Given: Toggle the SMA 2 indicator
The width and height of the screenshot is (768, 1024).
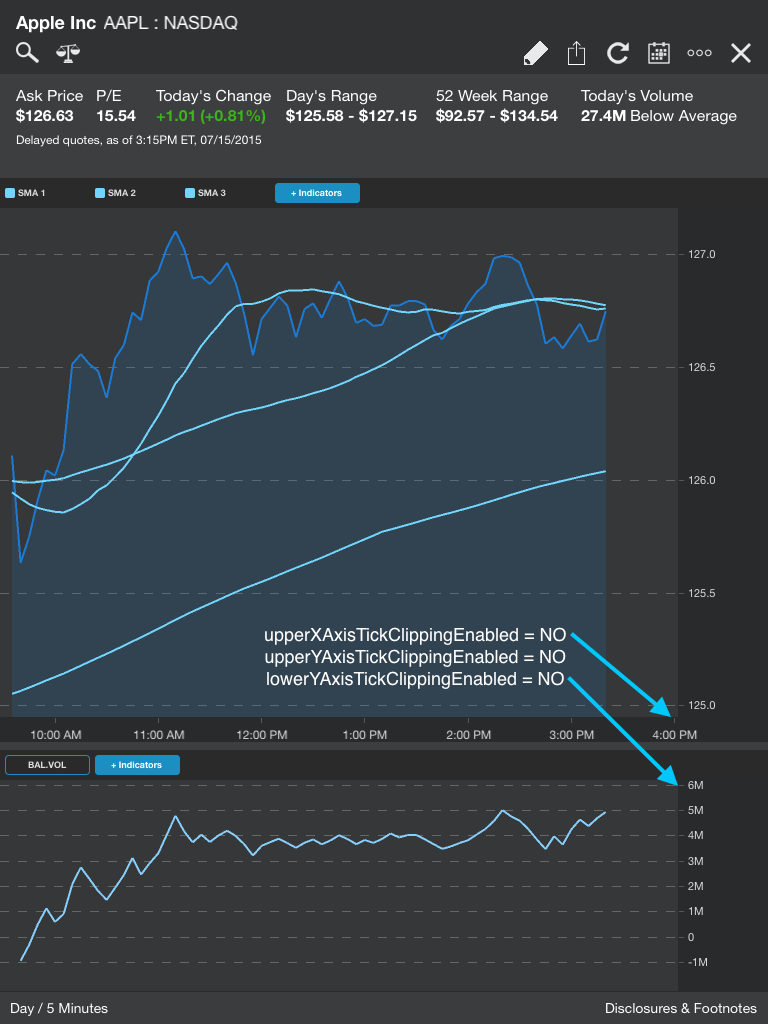Looking at the screenshot, I should click(x=116, y=193).
